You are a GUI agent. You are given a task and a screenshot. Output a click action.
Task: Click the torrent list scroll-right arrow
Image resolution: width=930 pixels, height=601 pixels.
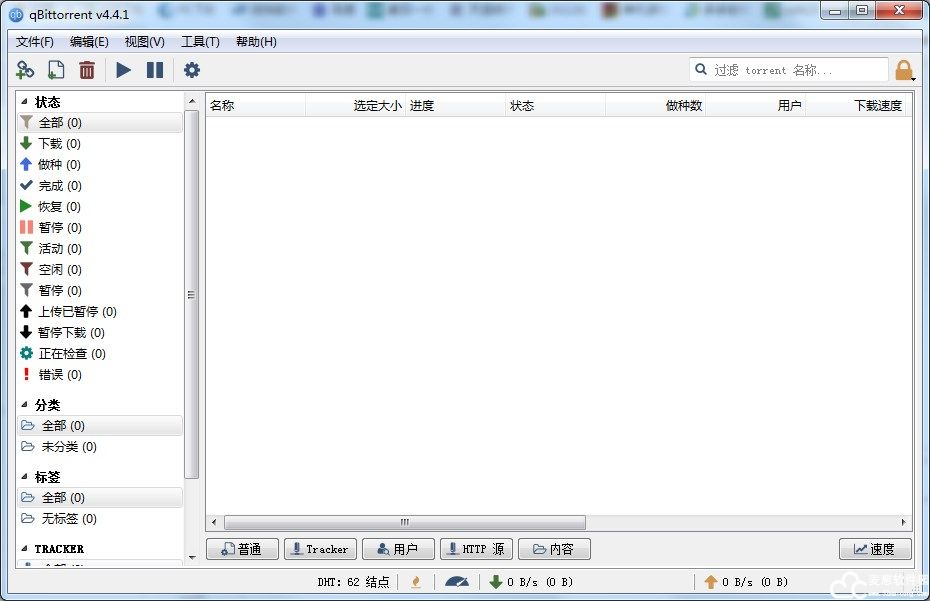[x=903, y=522]
